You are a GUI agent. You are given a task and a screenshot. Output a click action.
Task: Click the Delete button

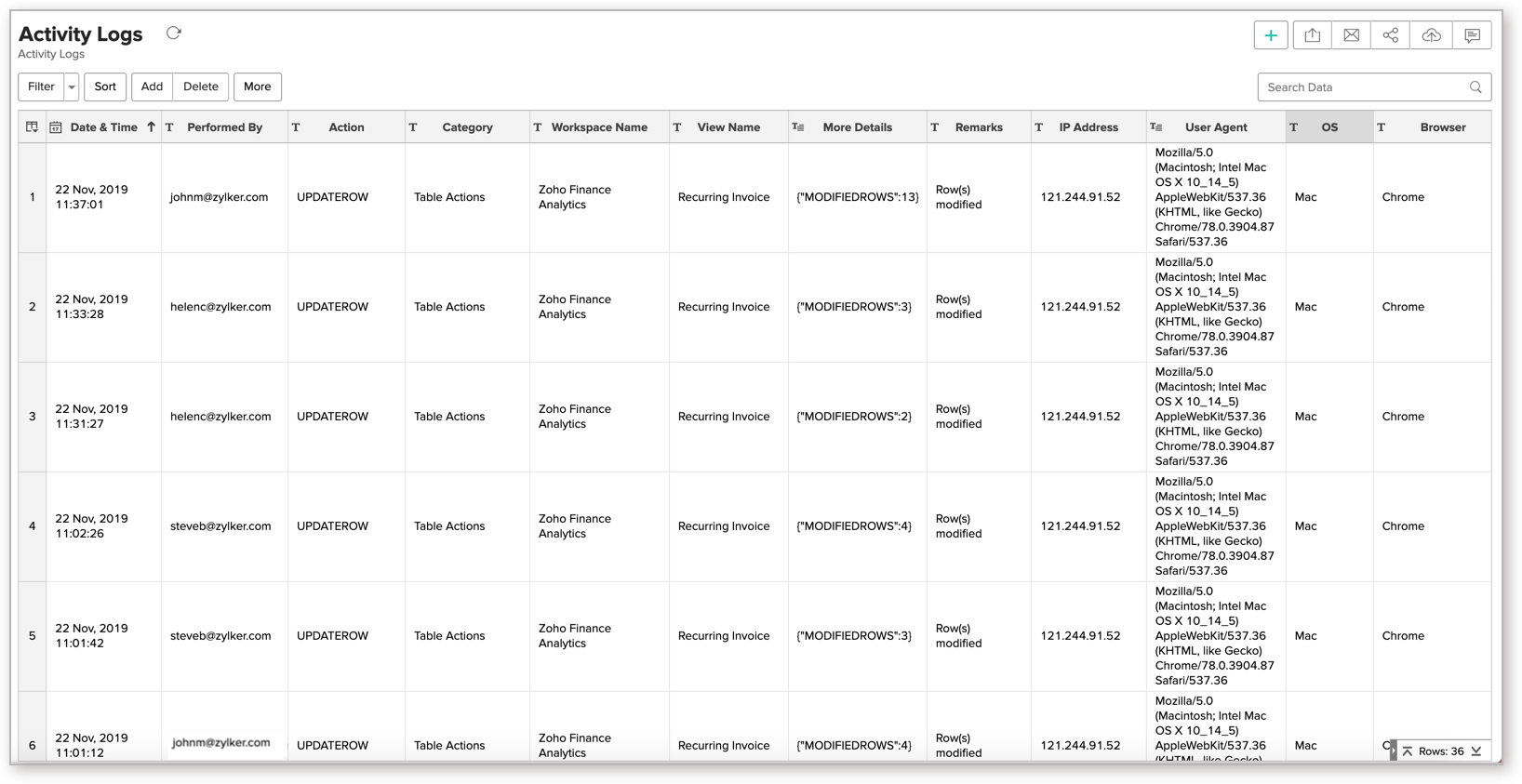pyautogui.click(x=200, y=86)
